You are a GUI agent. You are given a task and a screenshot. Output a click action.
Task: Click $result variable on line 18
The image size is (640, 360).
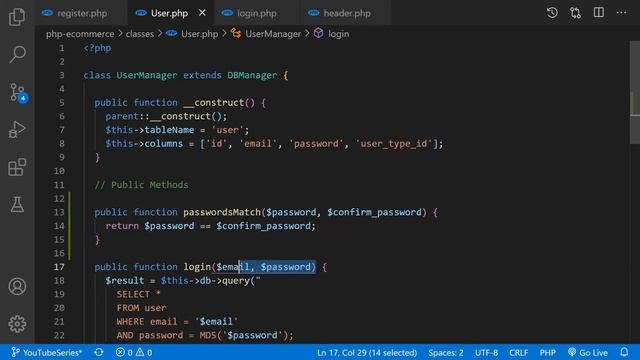click(x=125, y=280)
